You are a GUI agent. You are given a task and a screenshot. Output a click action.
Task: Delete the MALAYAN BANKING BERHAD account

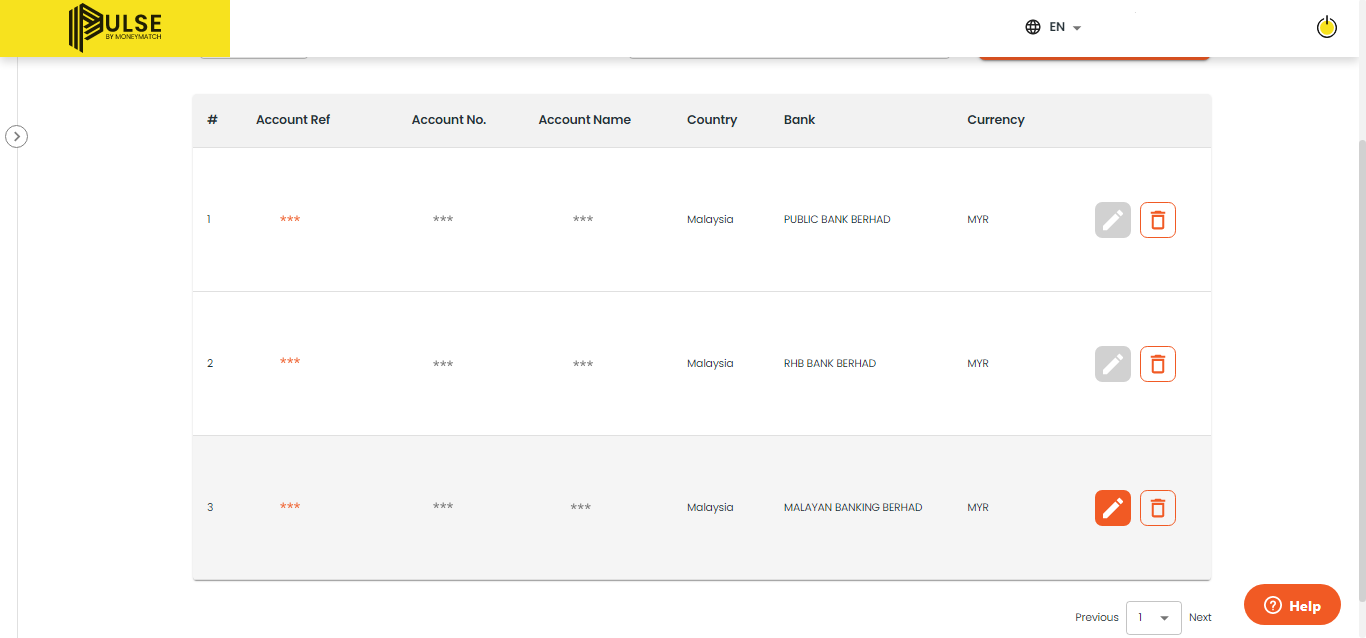tap(1158, 508)
